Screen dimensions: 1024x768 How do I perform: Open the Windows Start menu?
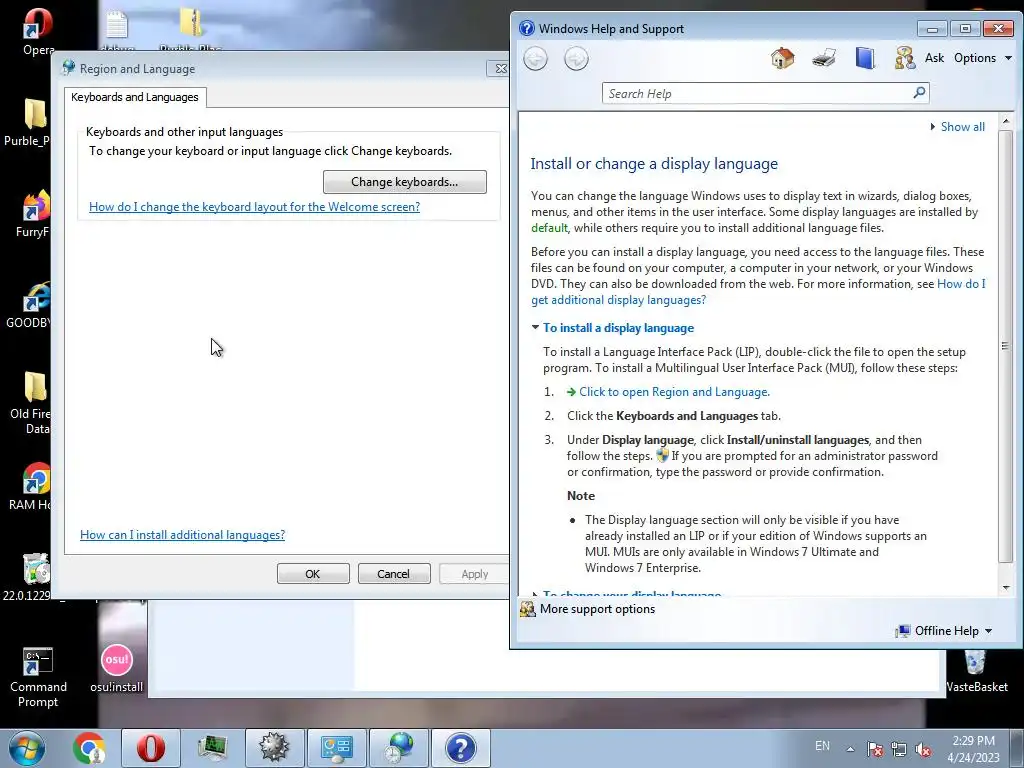click(x=26, y=748)
